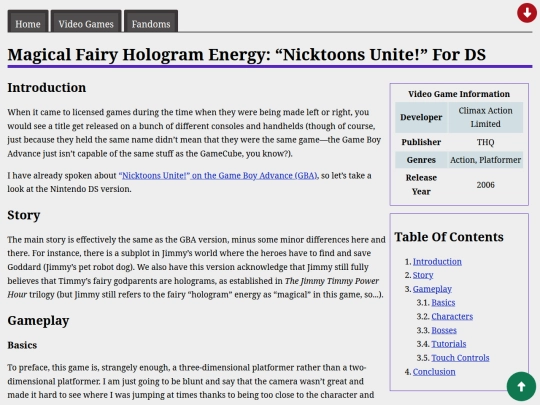Jump to Gameplay in table of contents
Image resolution: width=540 pixels, height=405 pixels.
click(x=432, y=289)
